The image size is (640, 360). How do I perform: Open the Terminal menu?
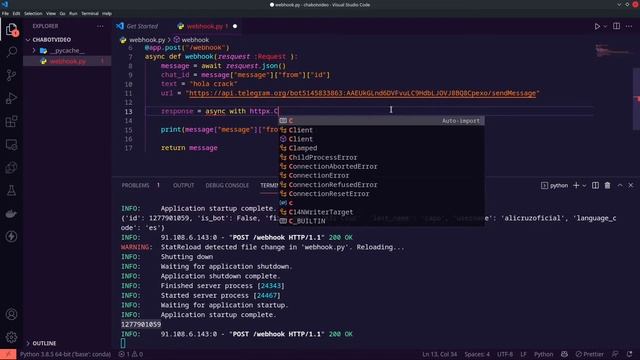[x=90, y=13]
